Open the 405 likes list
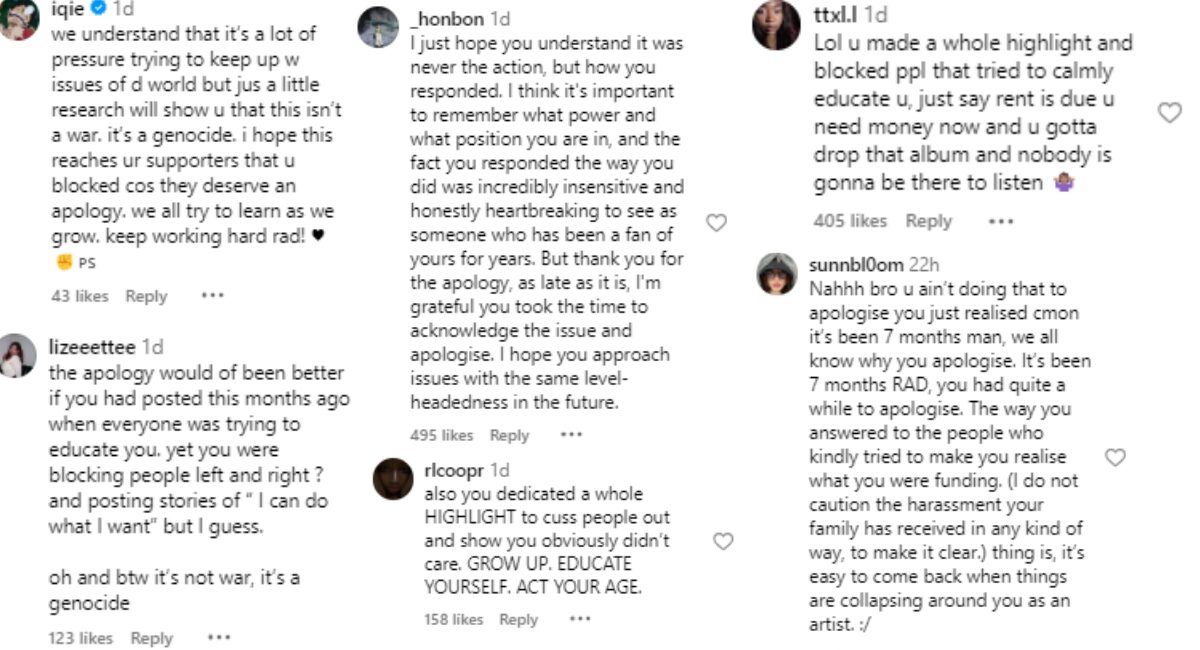This screenshot has width=1200, height=650. click(x=850, y=221)
